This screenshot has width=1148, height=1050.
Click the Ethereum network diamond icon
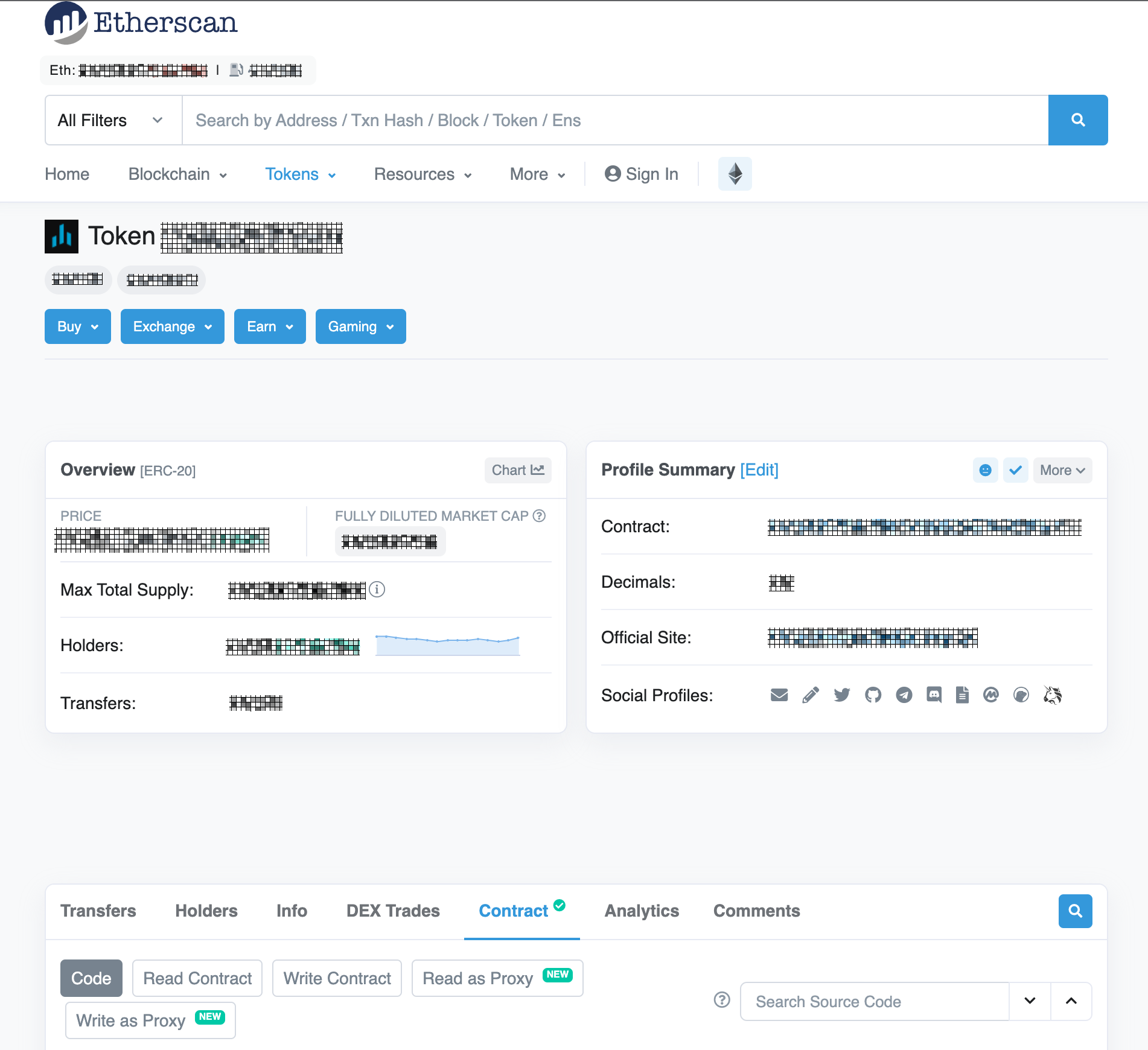pyautogui.click(x=735, y=174)
